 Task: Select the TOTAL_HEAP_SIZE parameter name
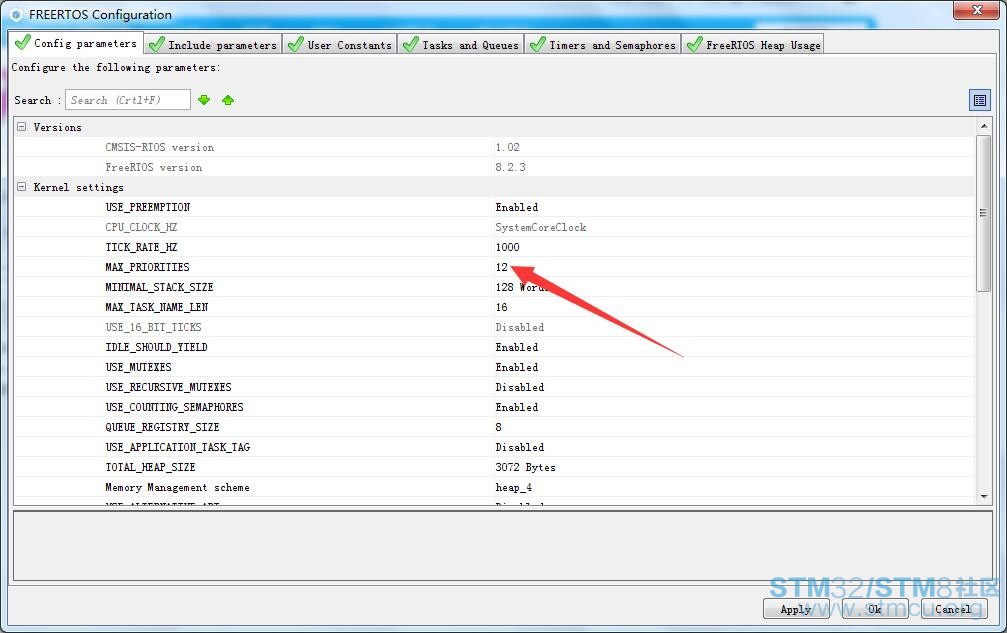[x=150, y=467]
